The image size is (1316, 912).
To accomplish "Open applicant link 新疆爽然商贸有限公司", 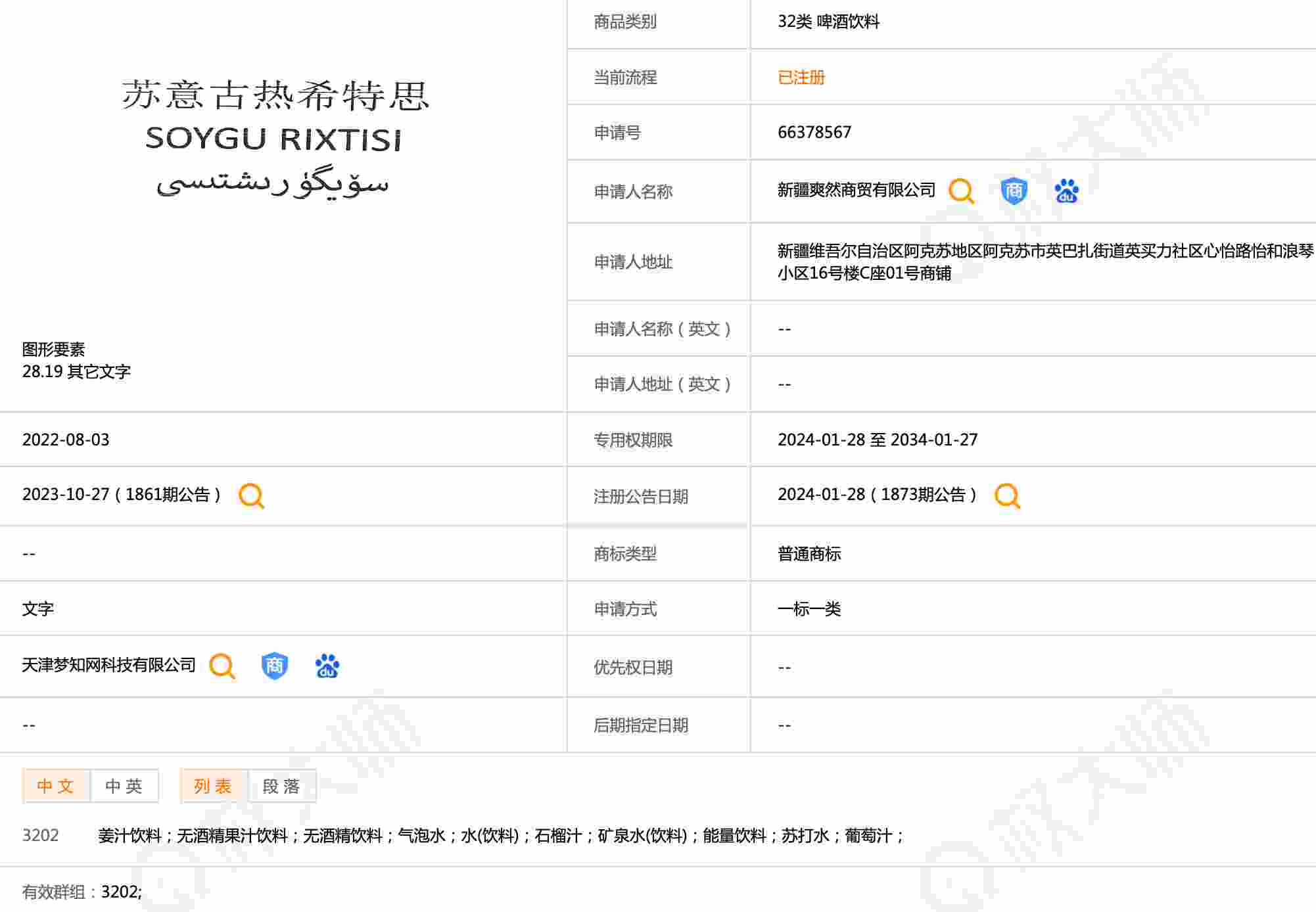I will pyautogui.click(x=856, y=191).
